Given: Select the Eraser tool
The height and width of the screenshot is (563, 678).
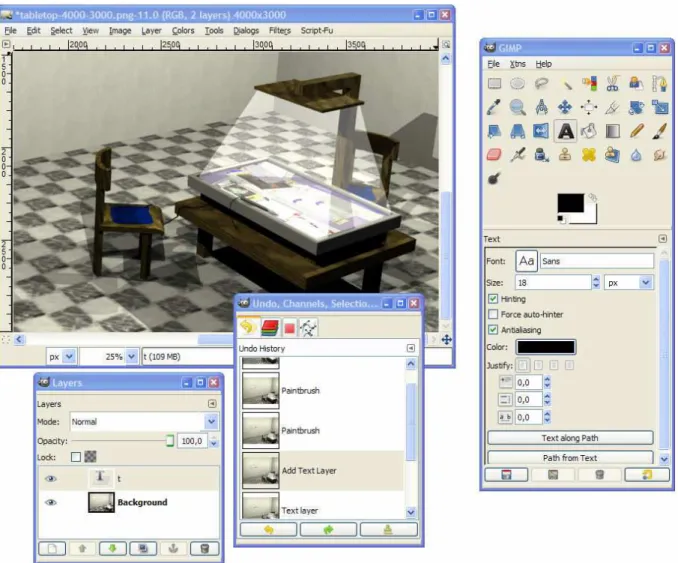Looking at the screenshot, I should pyautogui.click(x=494, y=155).
